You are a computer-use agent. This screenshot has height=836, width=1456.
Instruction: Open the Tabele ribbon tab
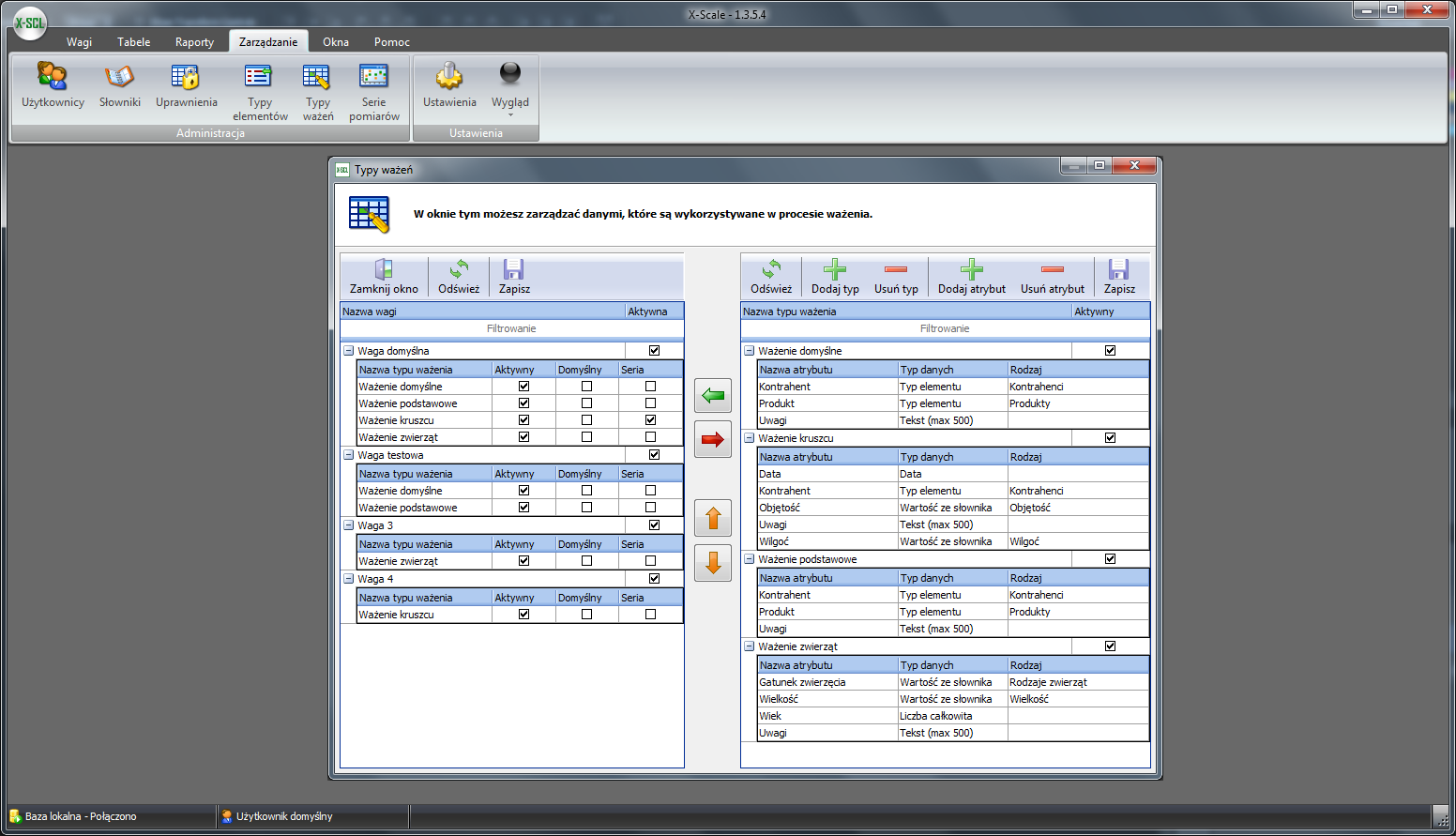click(x=133, y=42)
